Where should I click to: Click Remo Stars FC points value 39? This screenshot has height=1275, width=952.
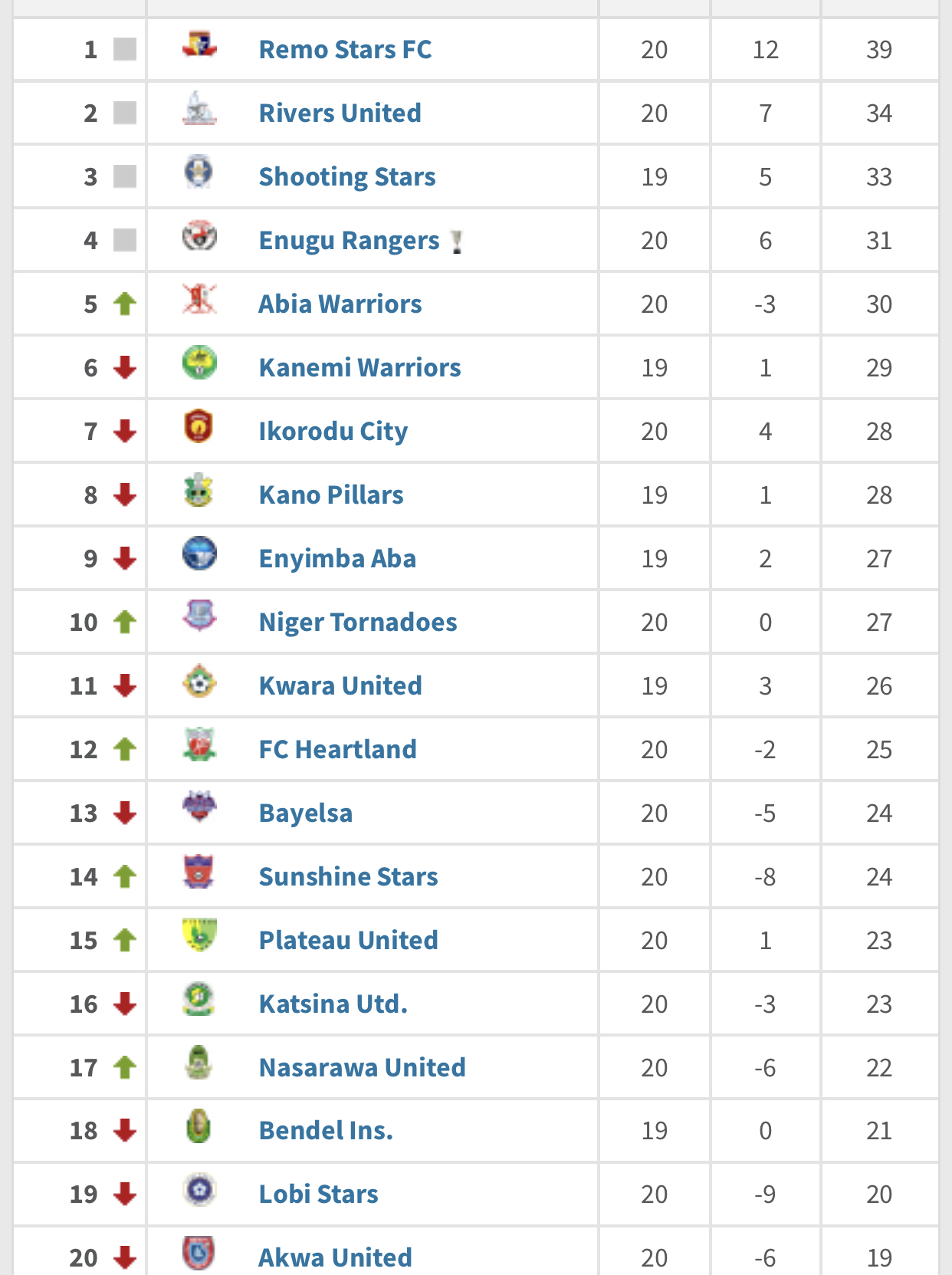tap(879, 50)
